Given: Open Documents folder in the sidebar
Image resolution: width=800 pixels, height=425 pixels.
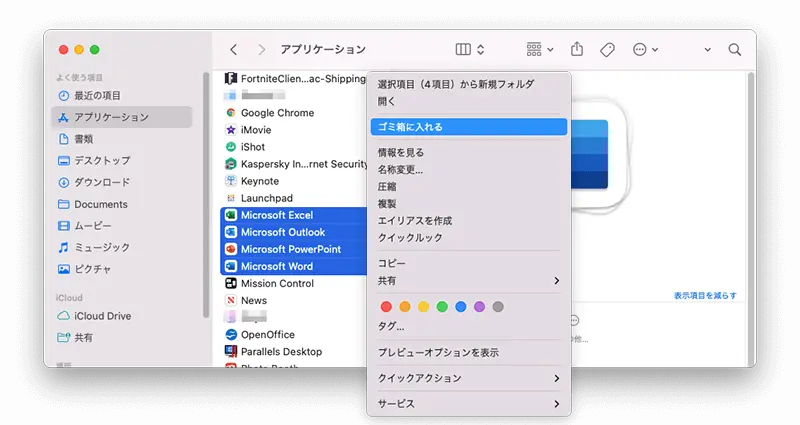Looking at the screenshot, I should pyautogui.click(x=121, y=204).
